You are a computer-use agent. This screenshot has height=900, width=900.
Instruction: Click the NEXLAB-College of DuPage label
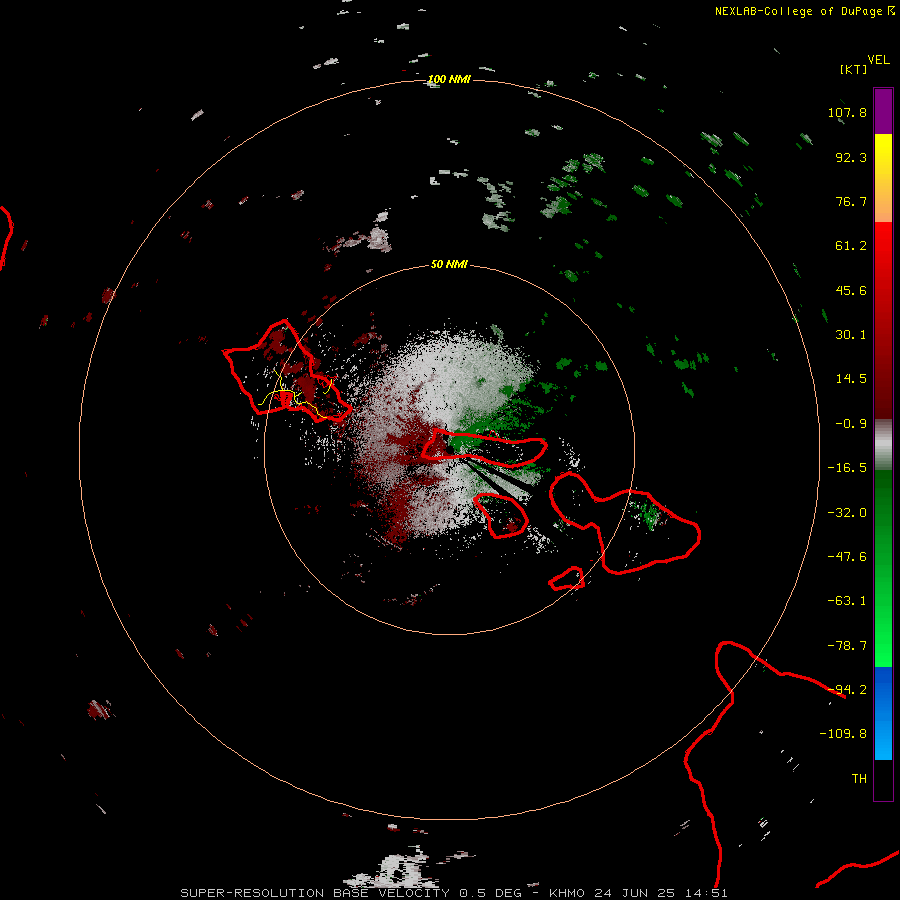800,11
